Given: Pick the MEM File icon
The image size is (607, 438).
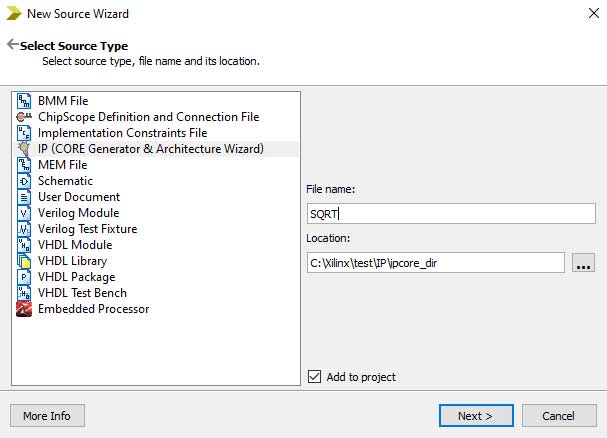Looking at the screenshot, I should [25, 165].
